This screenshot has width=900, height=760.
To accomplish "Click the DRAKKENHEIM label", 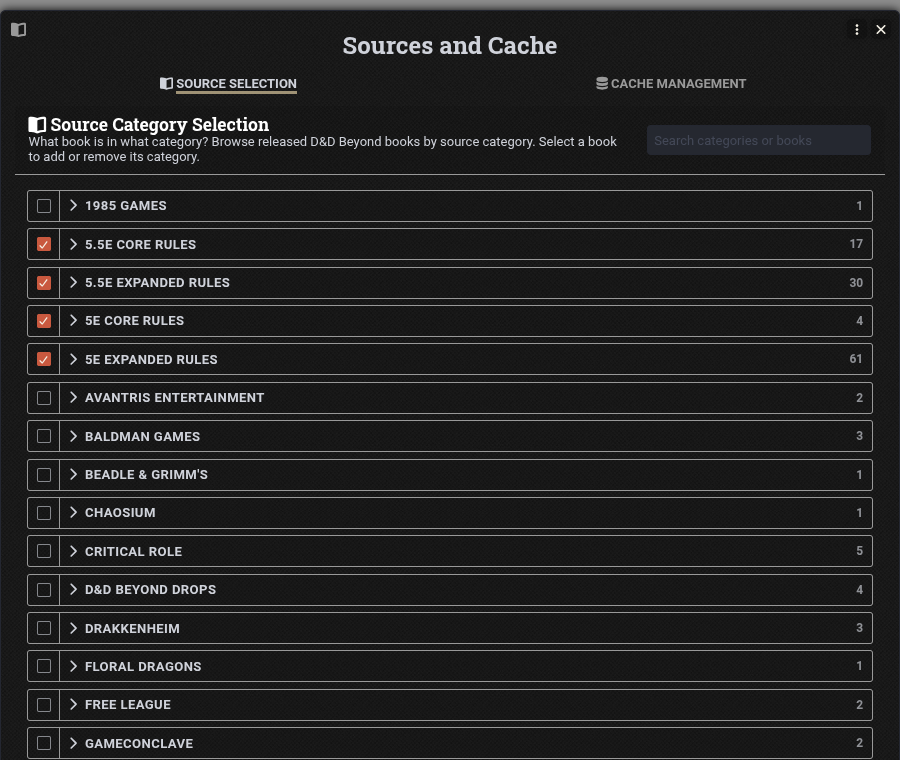I will [132, 629].
